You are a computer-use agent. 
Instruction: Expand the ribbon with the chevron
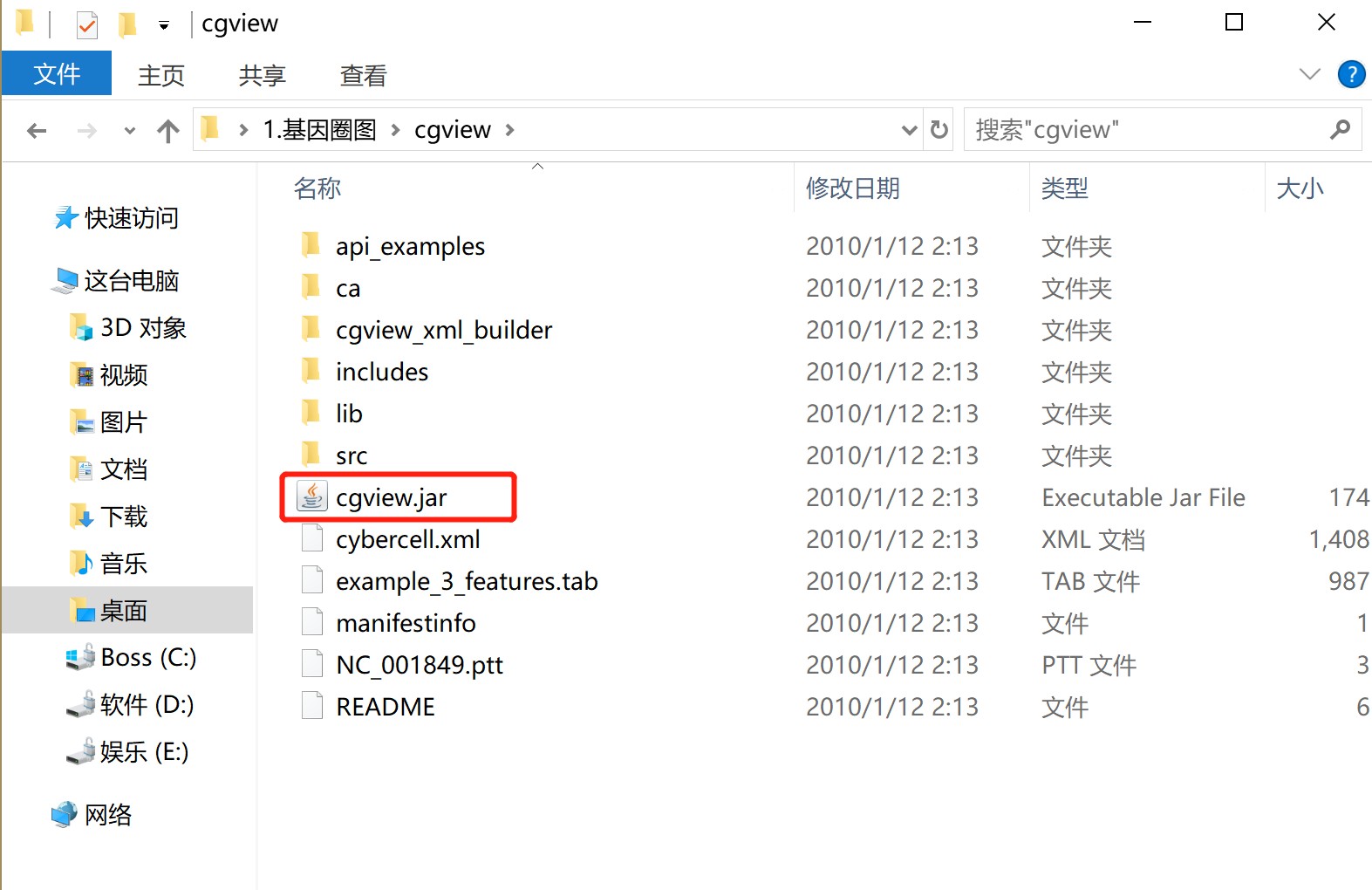(x=1310, y=74)
